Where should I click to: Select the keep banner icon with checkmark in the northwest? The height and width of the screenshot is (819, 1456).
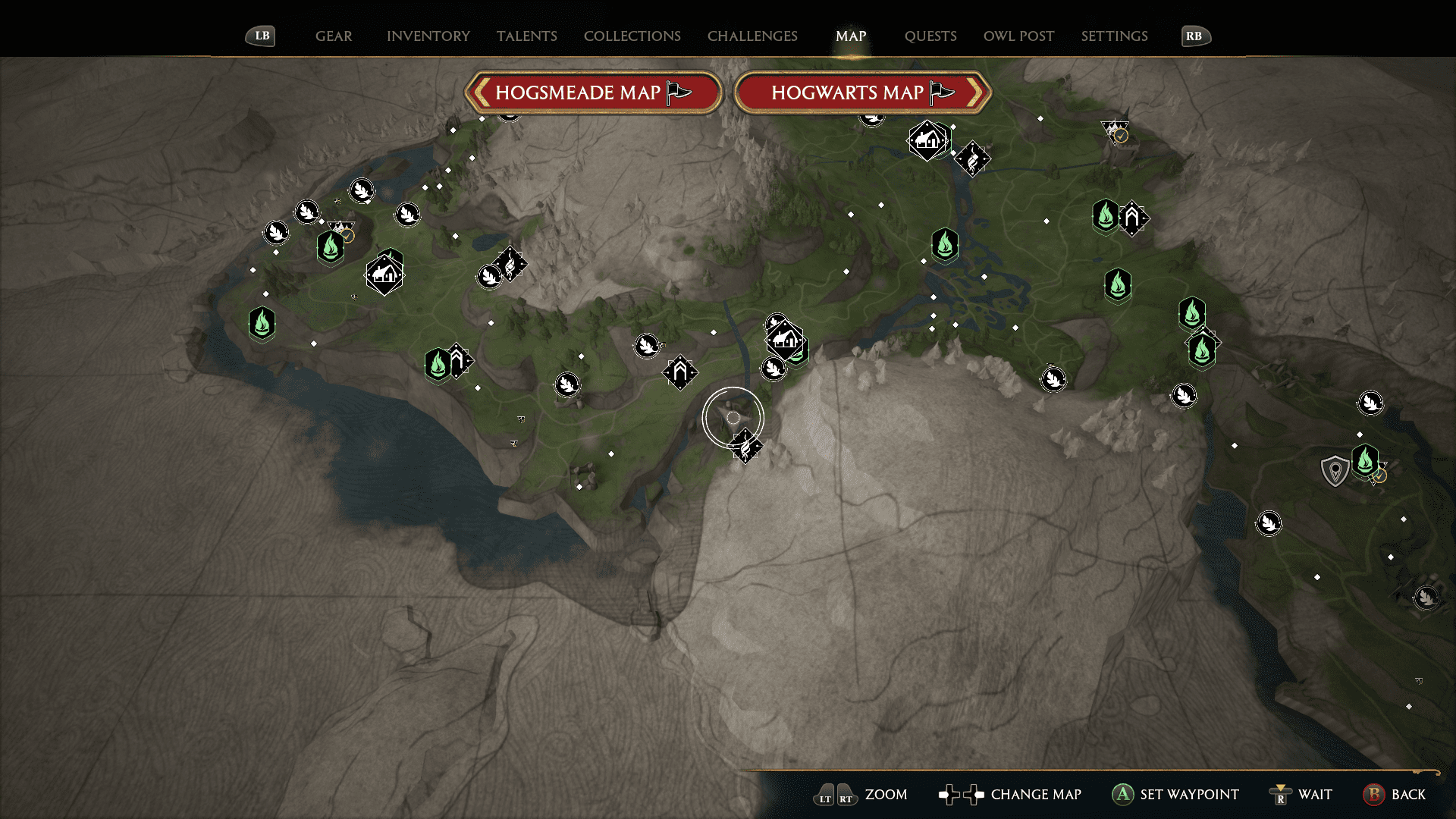340,227
